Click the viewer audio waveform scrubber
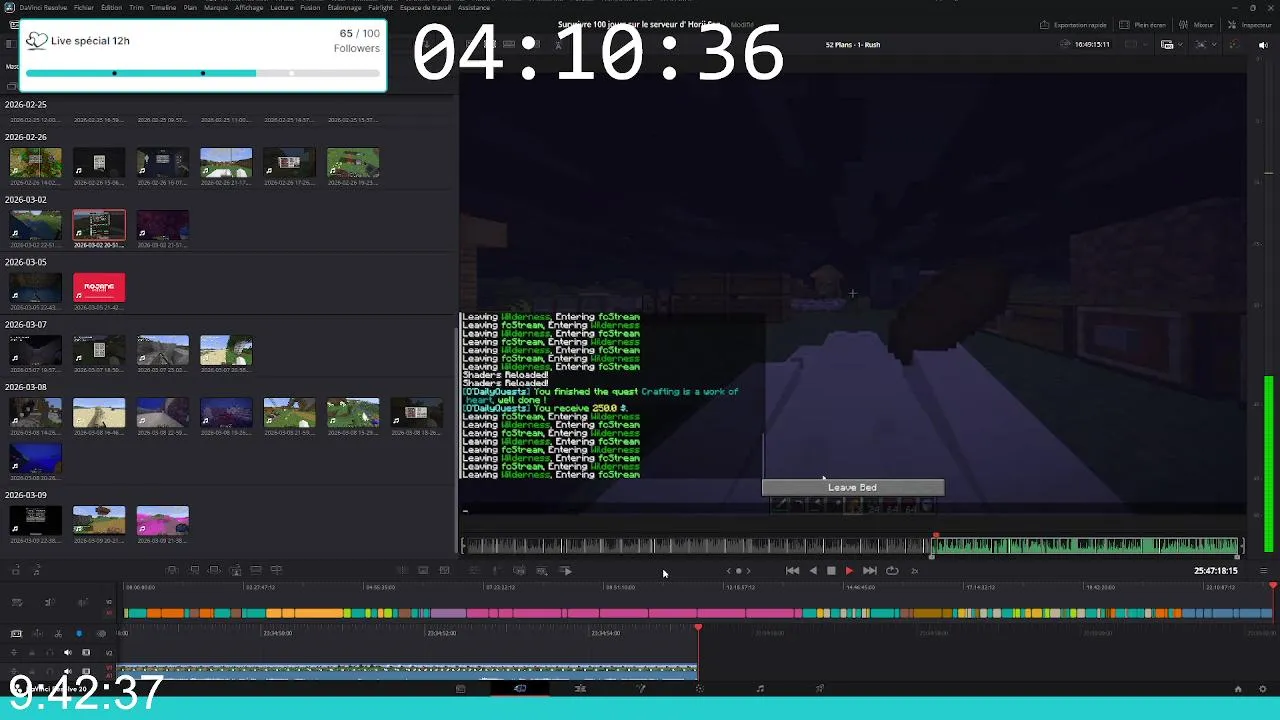1280x720 pixels. [851, 545]
